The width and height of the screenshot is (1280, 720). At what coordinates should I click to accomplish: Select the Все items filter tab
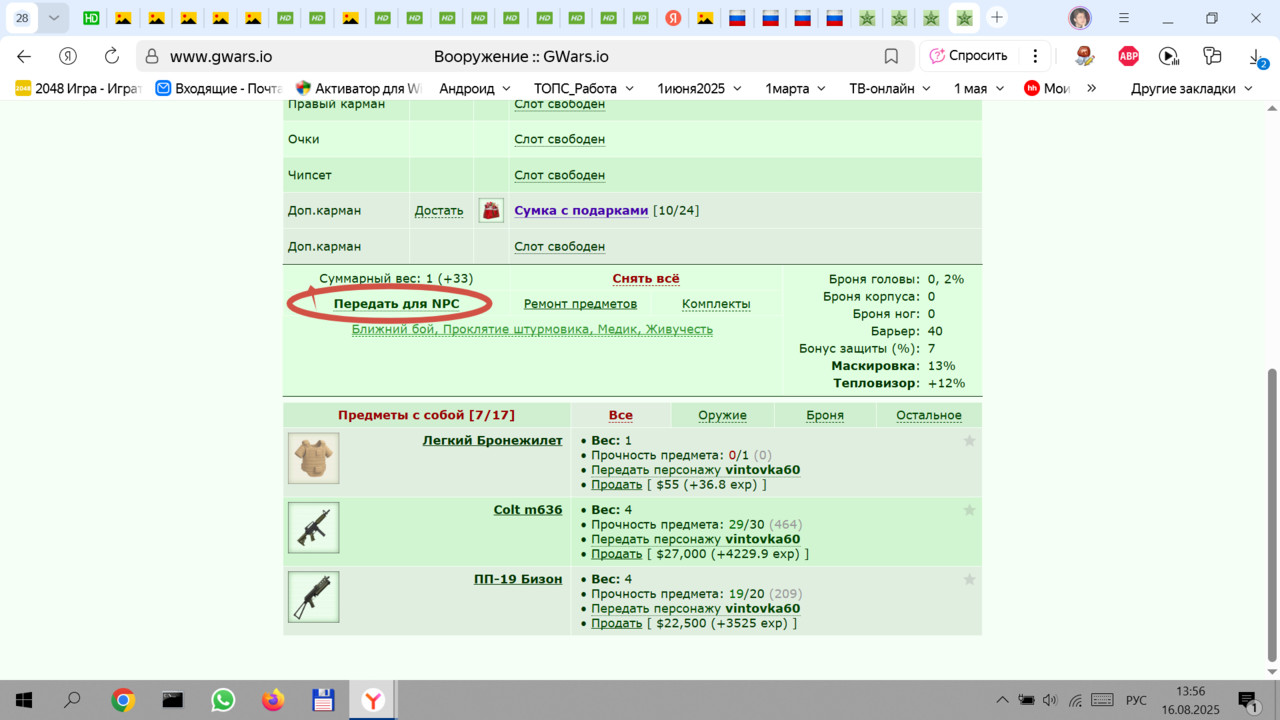620,415
